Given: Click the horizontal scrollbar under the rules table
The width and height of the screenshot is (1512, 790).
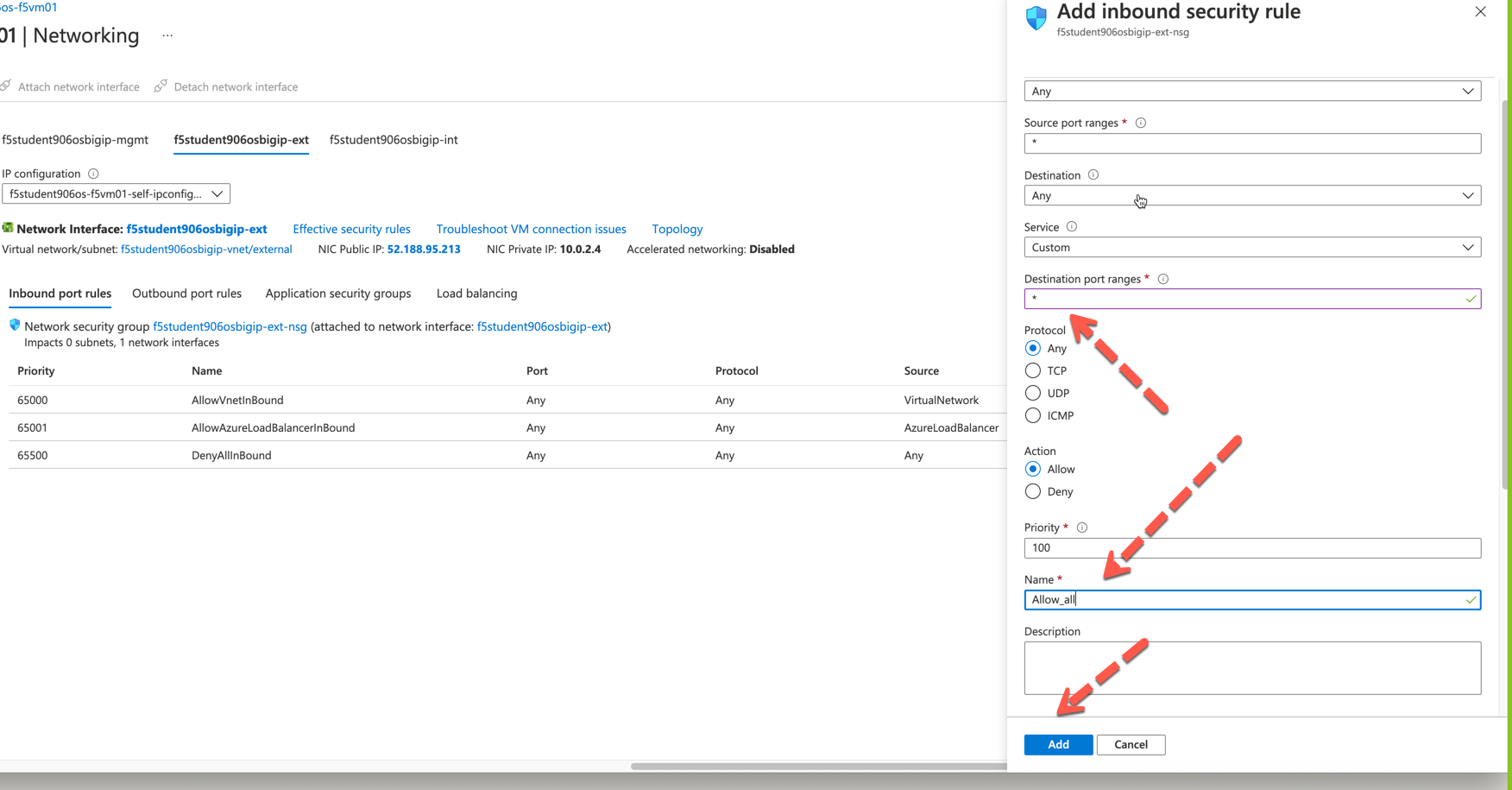Looking at the screenshot, I should click(818, 766).
